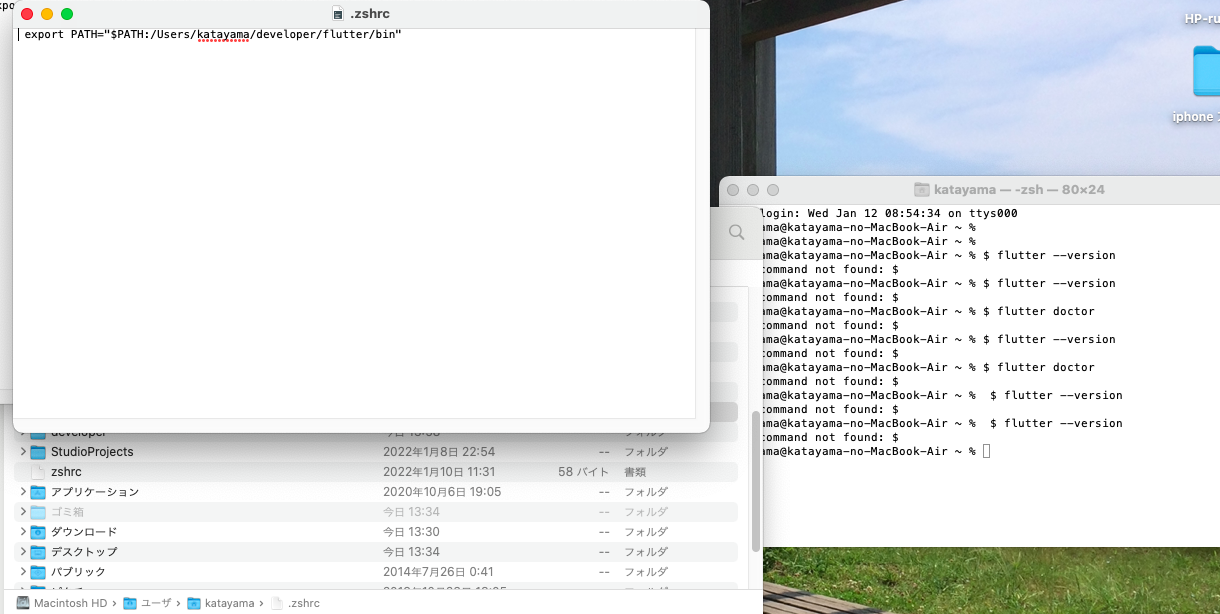
Task: Click the デスクトップ folder icon
Action: [38, 552]
